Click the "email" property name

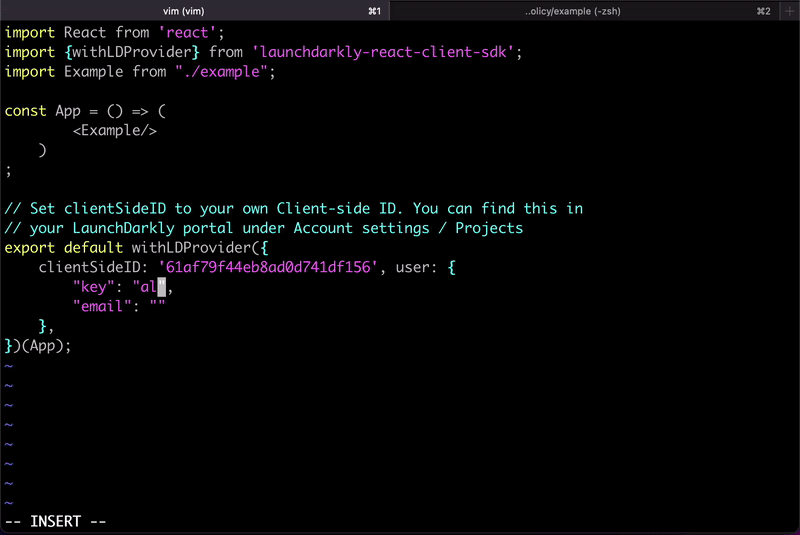click(x=102, y=306)
